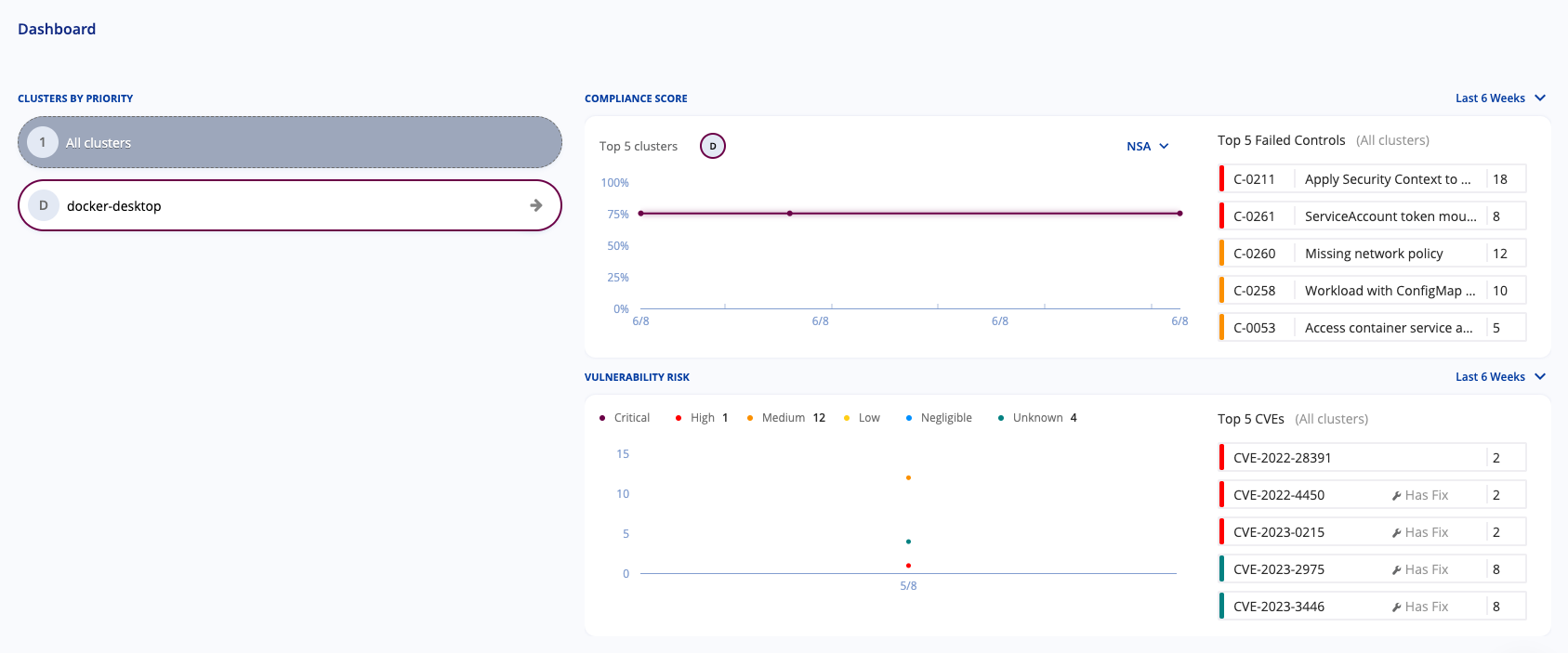Open failed control C-0211 Apply Security Context
The height and width of the screenshot is (653, 1568).
point(1372,179)
